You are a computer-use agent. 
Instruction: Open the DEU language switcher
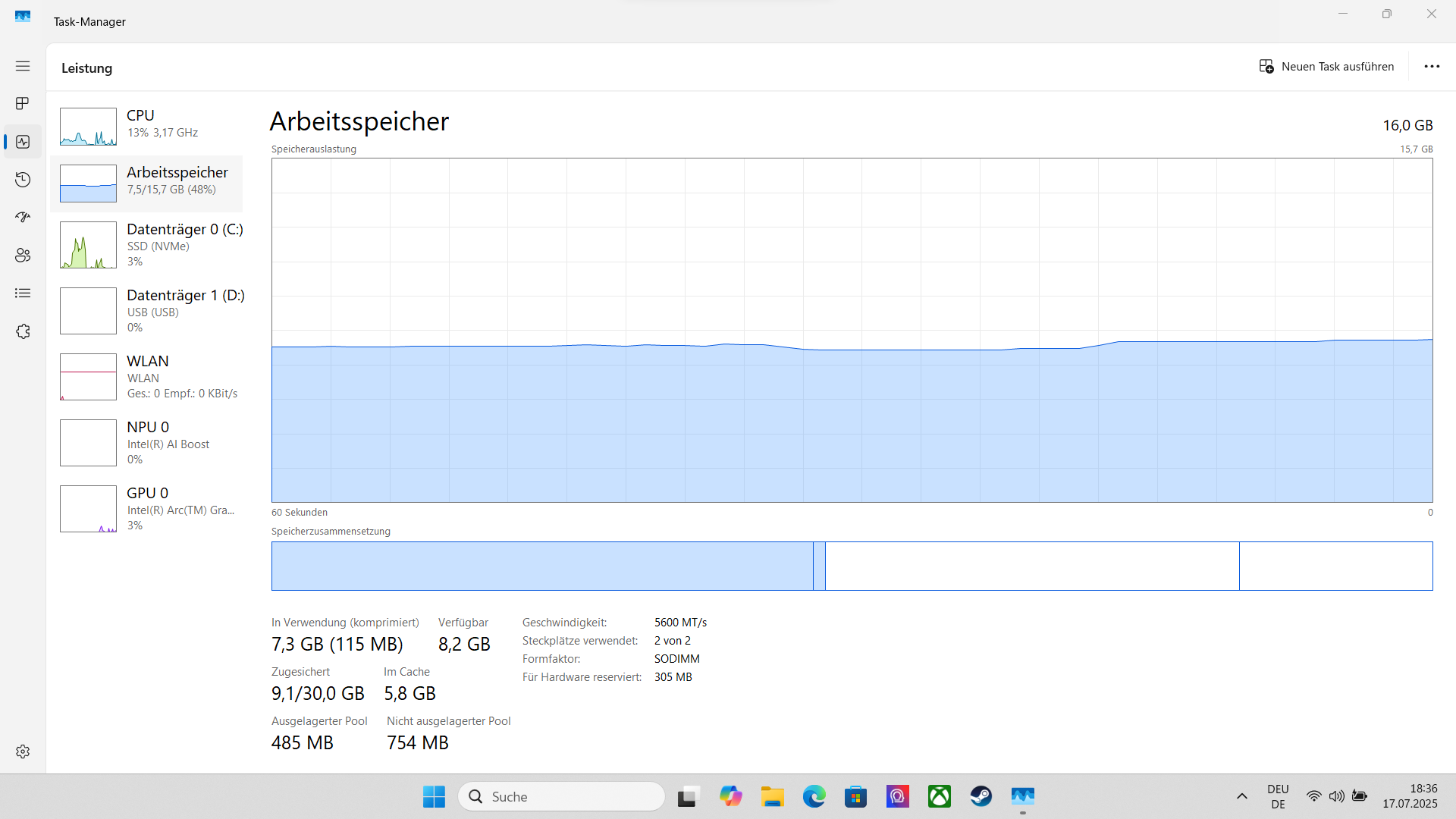1278,796
